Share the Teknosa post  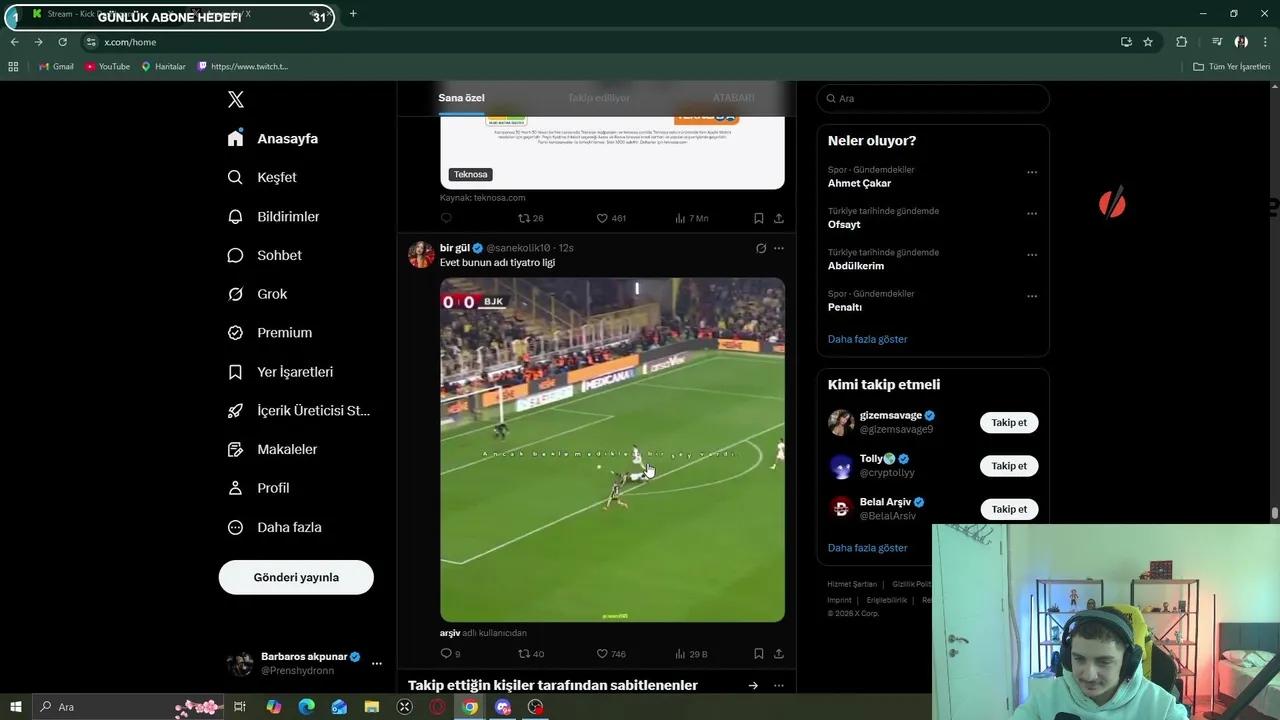click(778, 218)
